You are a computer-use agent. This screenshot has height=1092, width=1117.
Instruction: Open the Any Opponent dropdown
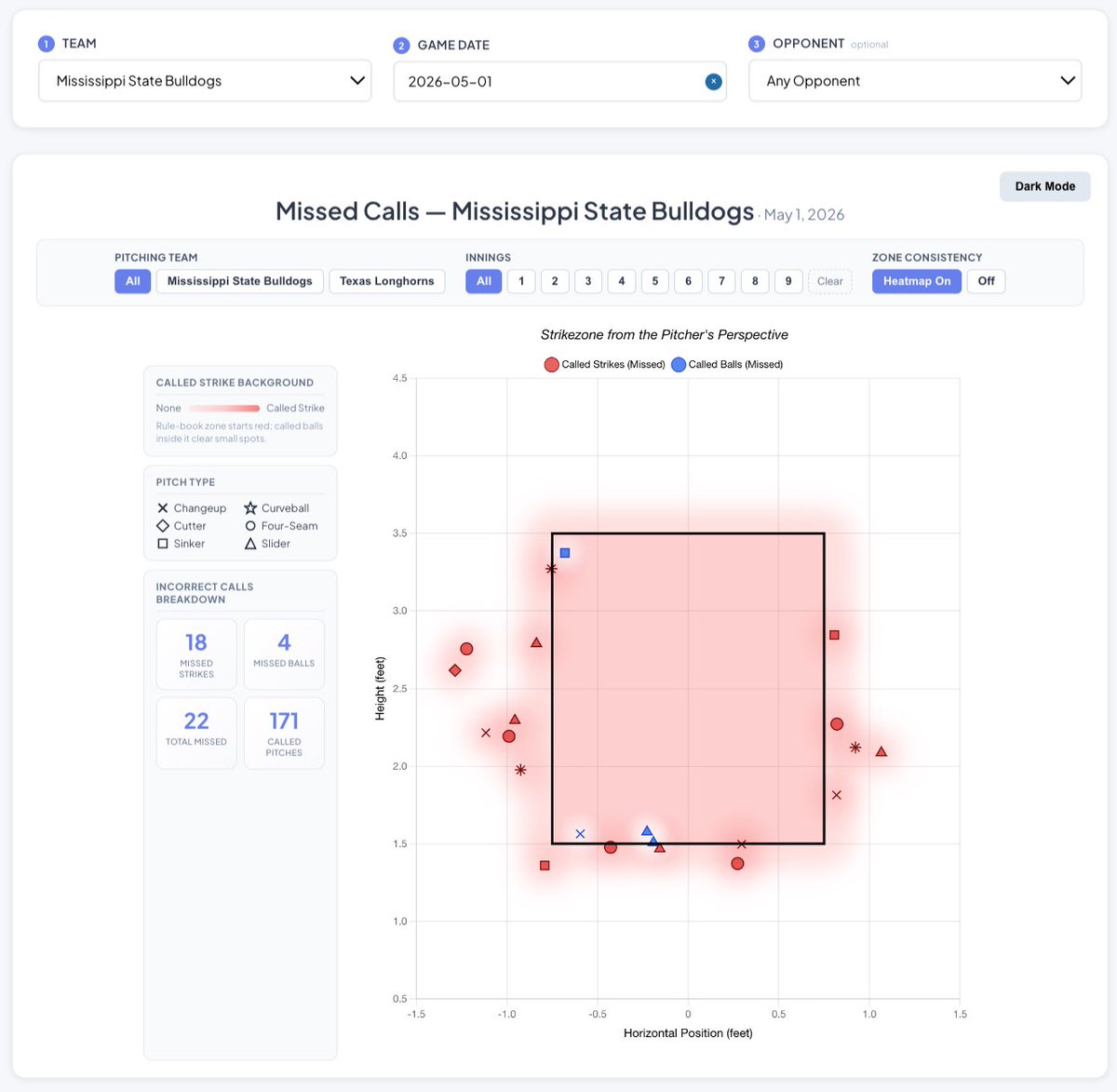point(915,81)
